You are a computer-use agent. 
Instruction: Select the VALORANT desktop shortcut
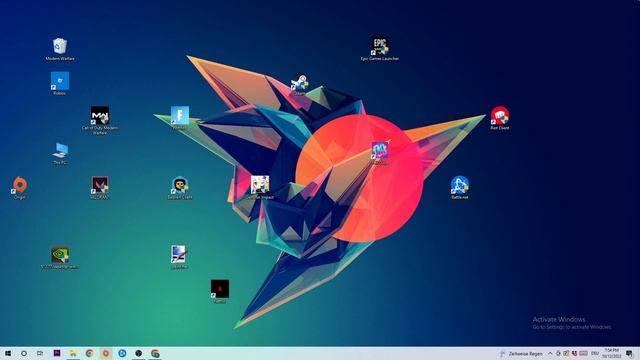[x=100, y=187]
